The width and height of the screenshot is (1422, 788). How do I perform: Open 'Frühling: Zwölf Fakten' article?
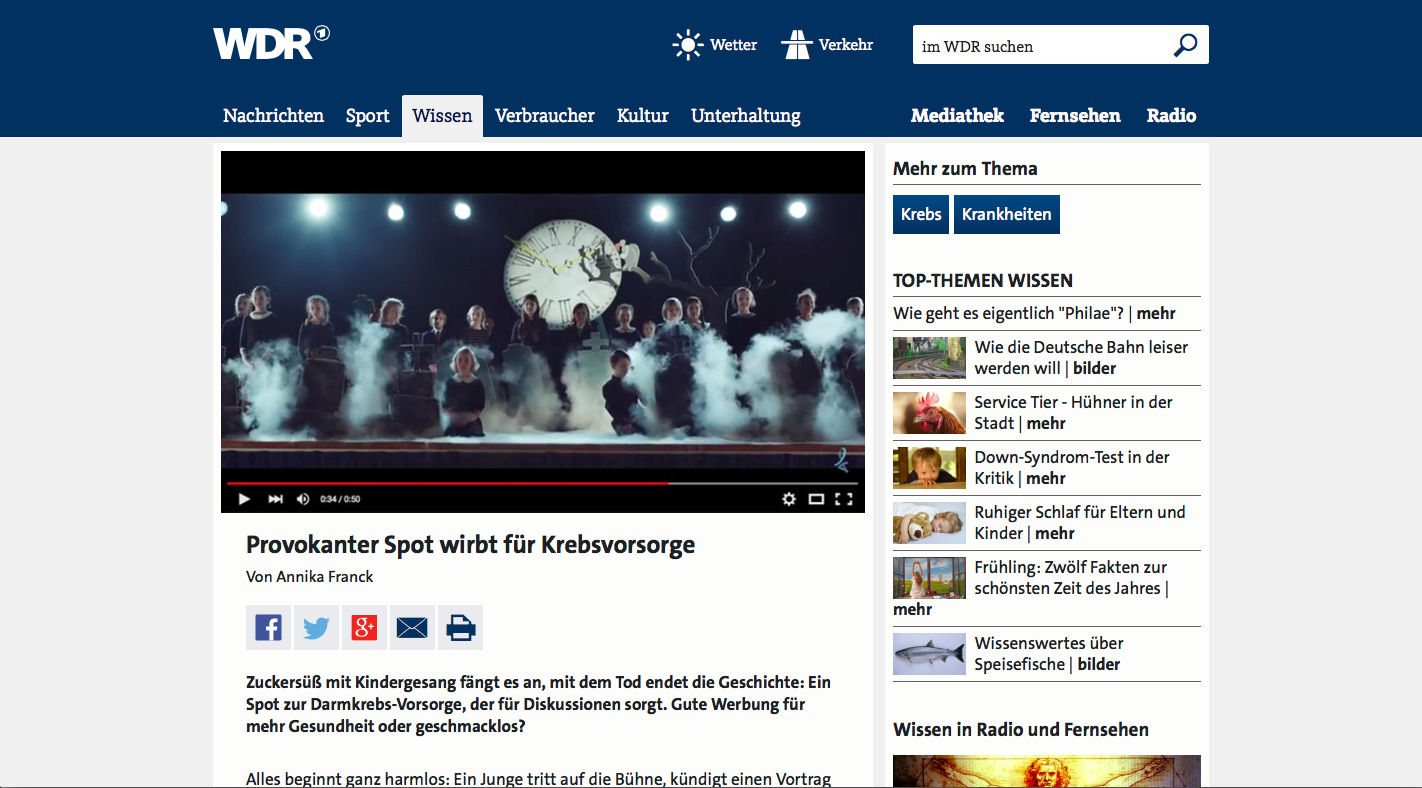[1071, 578]
